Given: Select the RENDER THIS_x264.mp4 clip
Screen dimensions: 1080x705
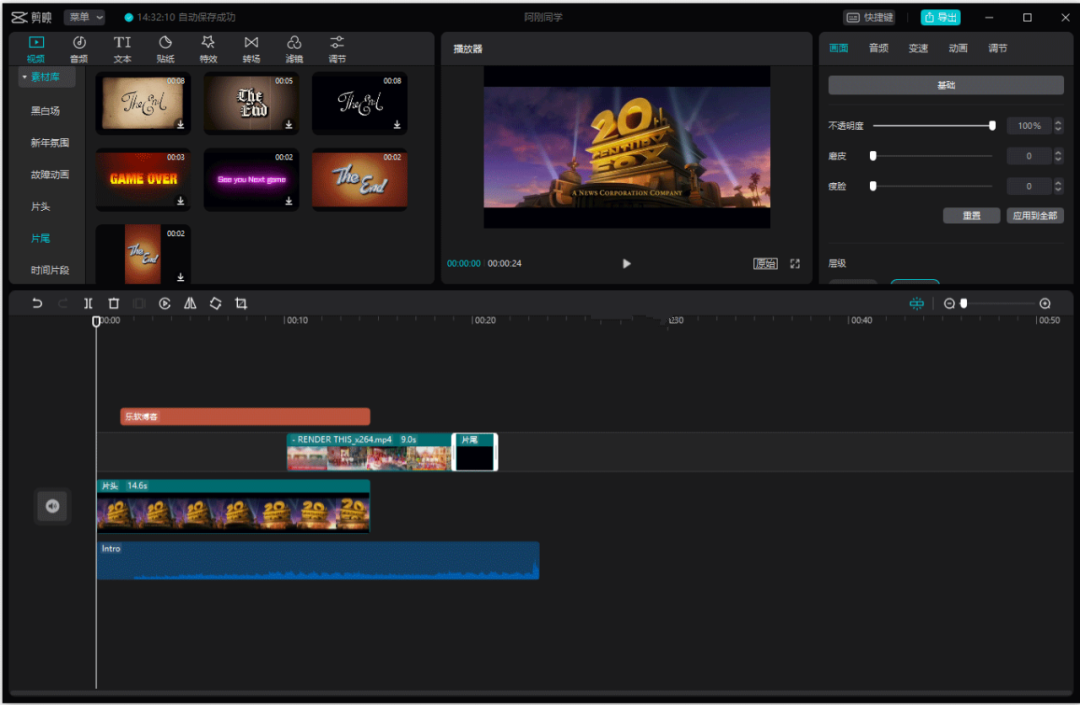Looking at the screenshot, I should click(x=369, y=452).
